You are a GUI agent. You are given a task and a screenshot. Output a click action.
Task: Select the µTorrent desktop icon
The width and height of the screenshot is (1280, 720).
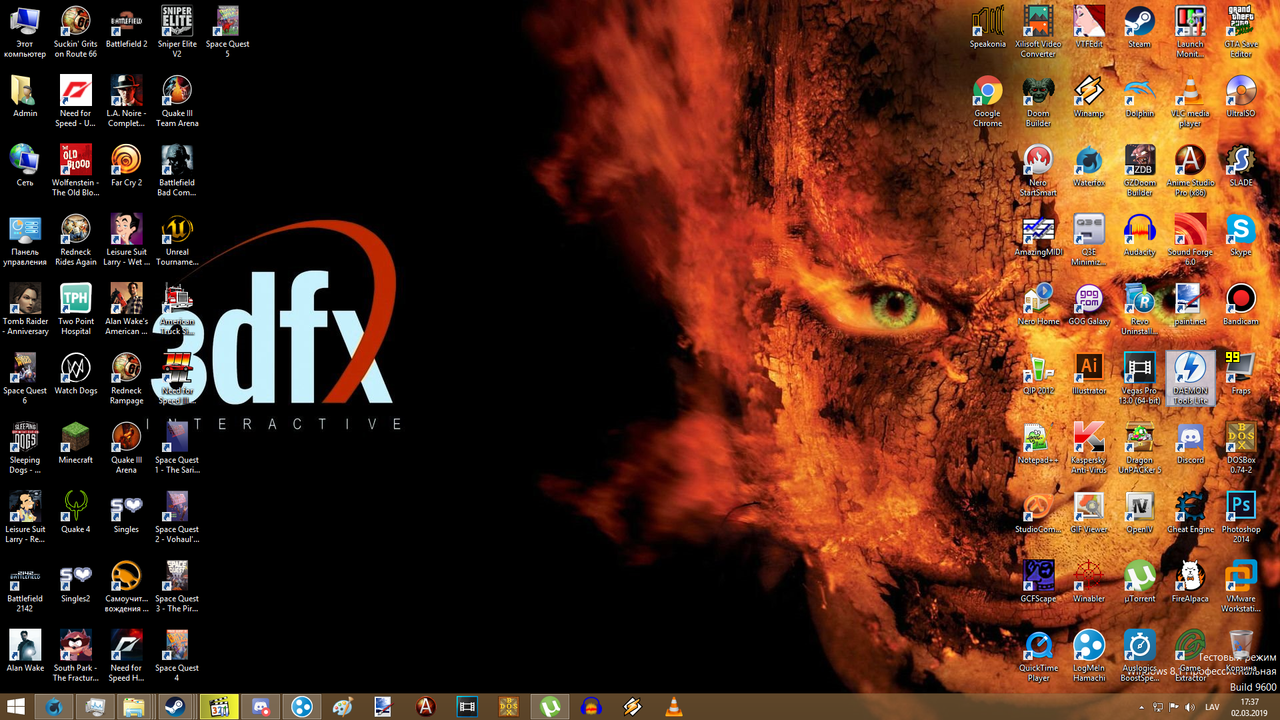point(1139,581)
